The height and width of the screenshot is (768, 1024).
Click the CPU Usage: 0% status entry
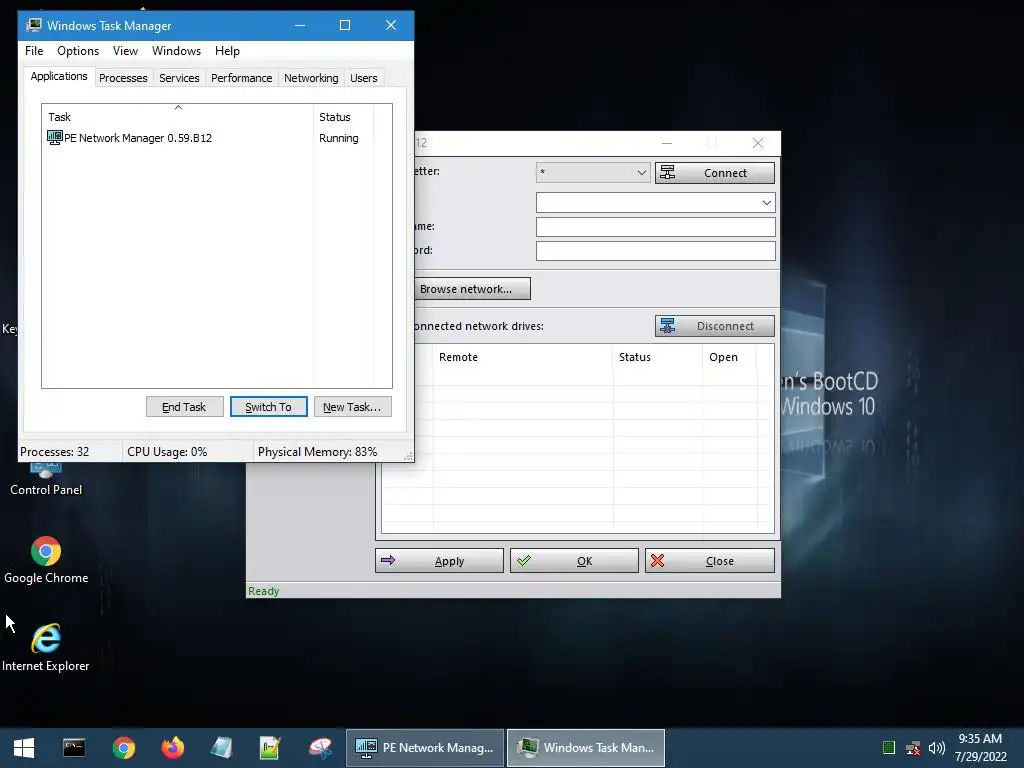coord(167,452)
